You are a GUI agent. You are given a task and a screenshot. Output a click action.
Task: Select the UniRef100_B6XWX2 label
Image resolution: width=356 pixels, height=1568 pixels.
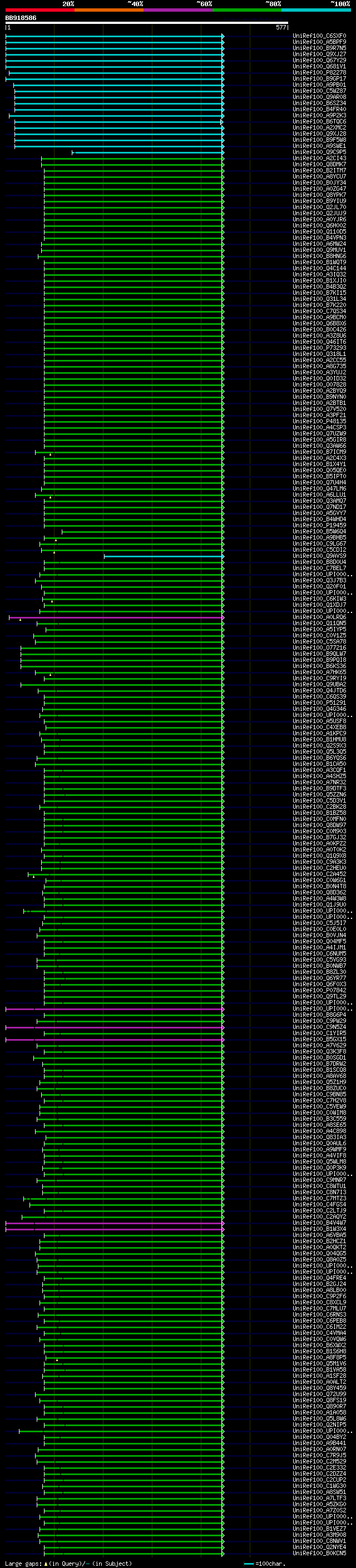coord(319,1345)
